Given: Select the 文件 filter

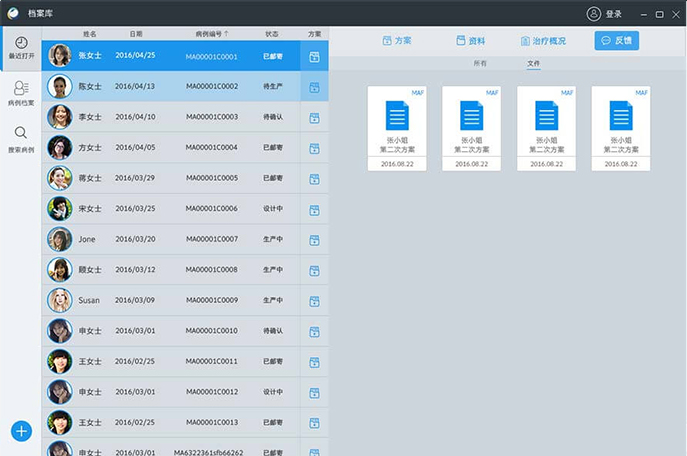Looking at the screenshot, I should point(534,64).
